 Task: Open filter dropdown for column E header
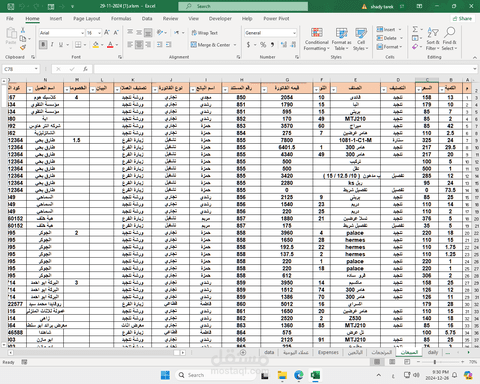point(334,90)
